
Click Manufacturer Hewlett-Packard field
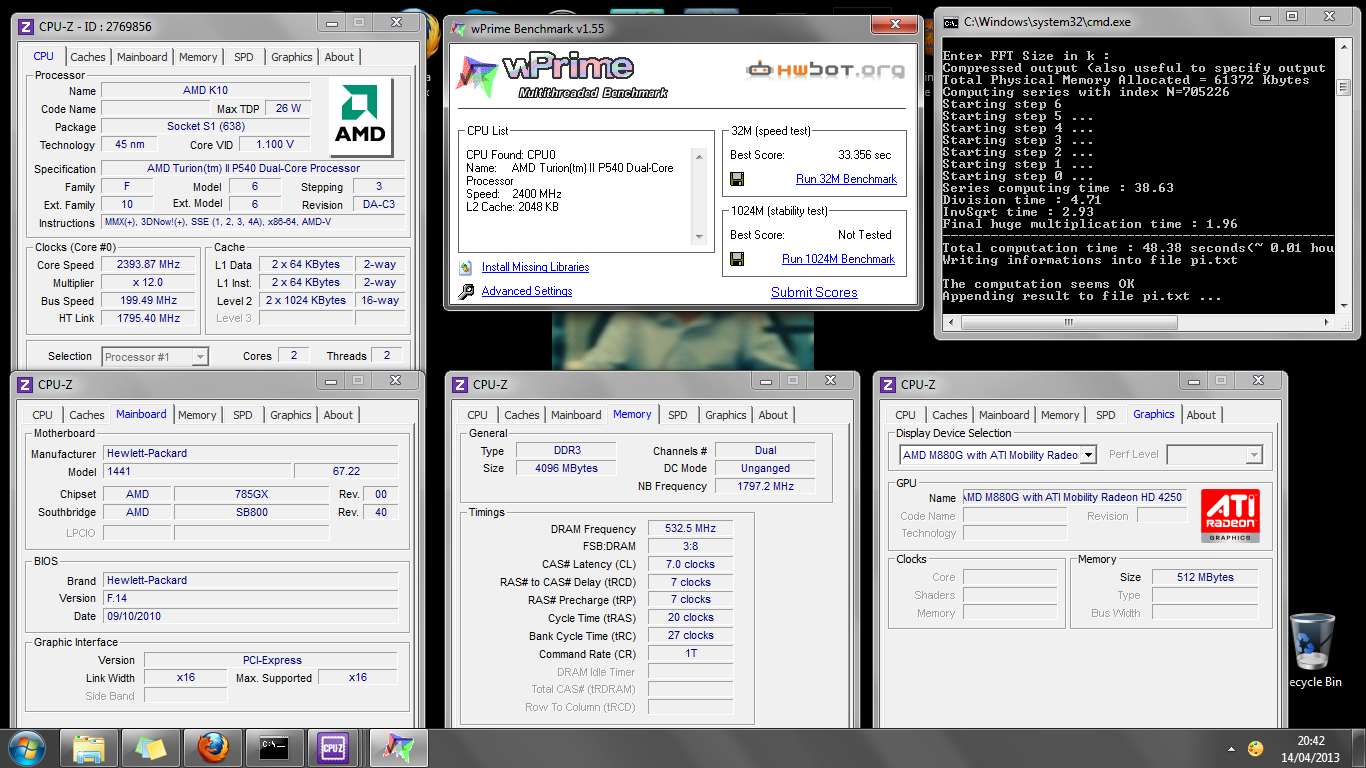(251, 453)
